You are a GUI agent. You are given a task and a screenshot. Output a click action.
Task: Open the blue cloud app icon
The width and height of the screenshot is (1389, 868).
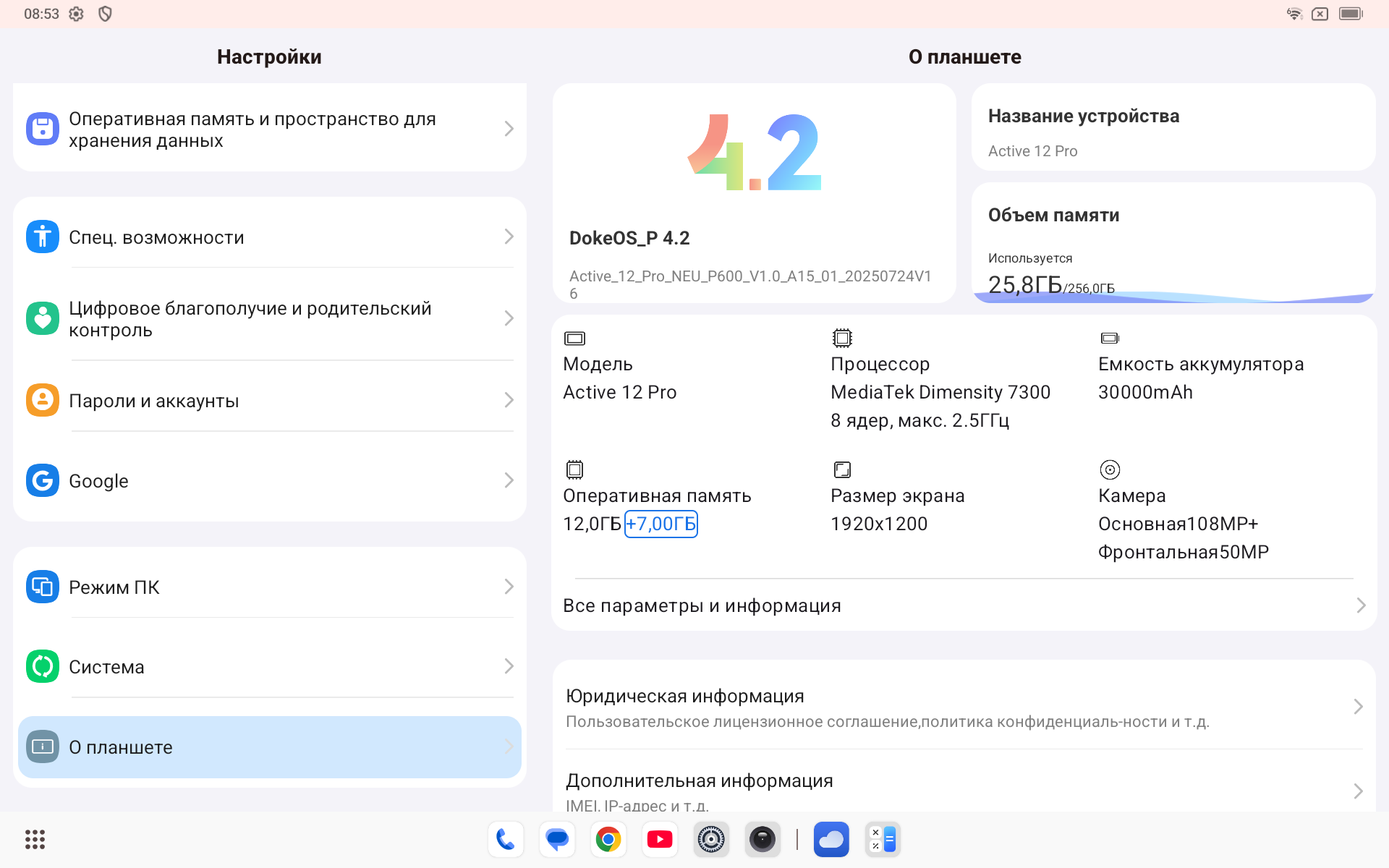[831, 839]
